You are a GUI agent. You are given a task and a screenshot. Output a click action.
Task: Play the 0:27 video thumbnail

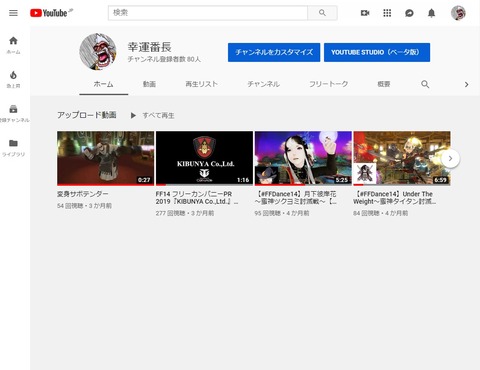click(105, 158)
